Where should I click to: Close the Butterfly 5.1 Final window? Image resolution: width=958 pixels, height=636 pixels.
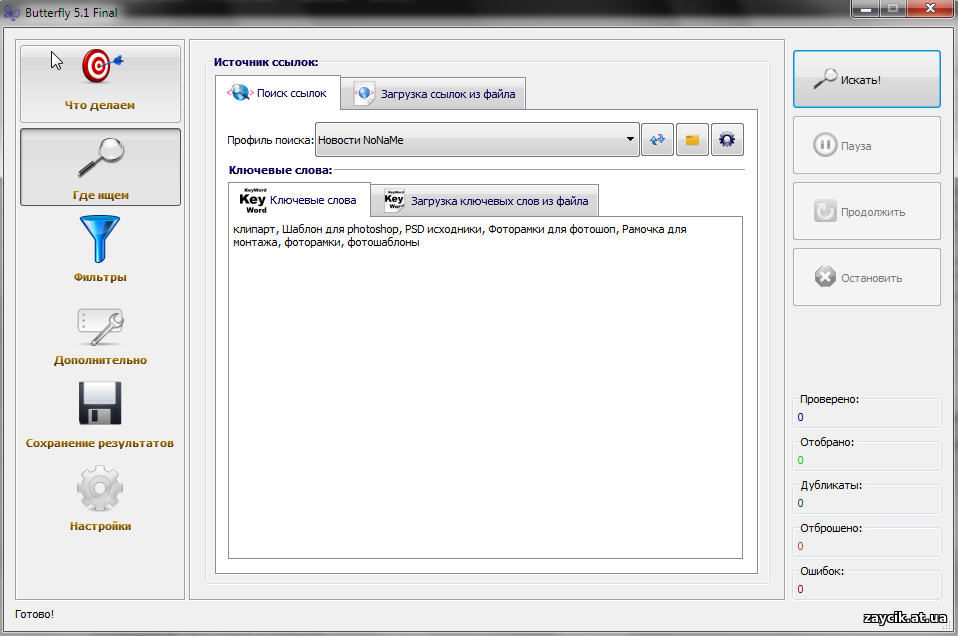930,9
